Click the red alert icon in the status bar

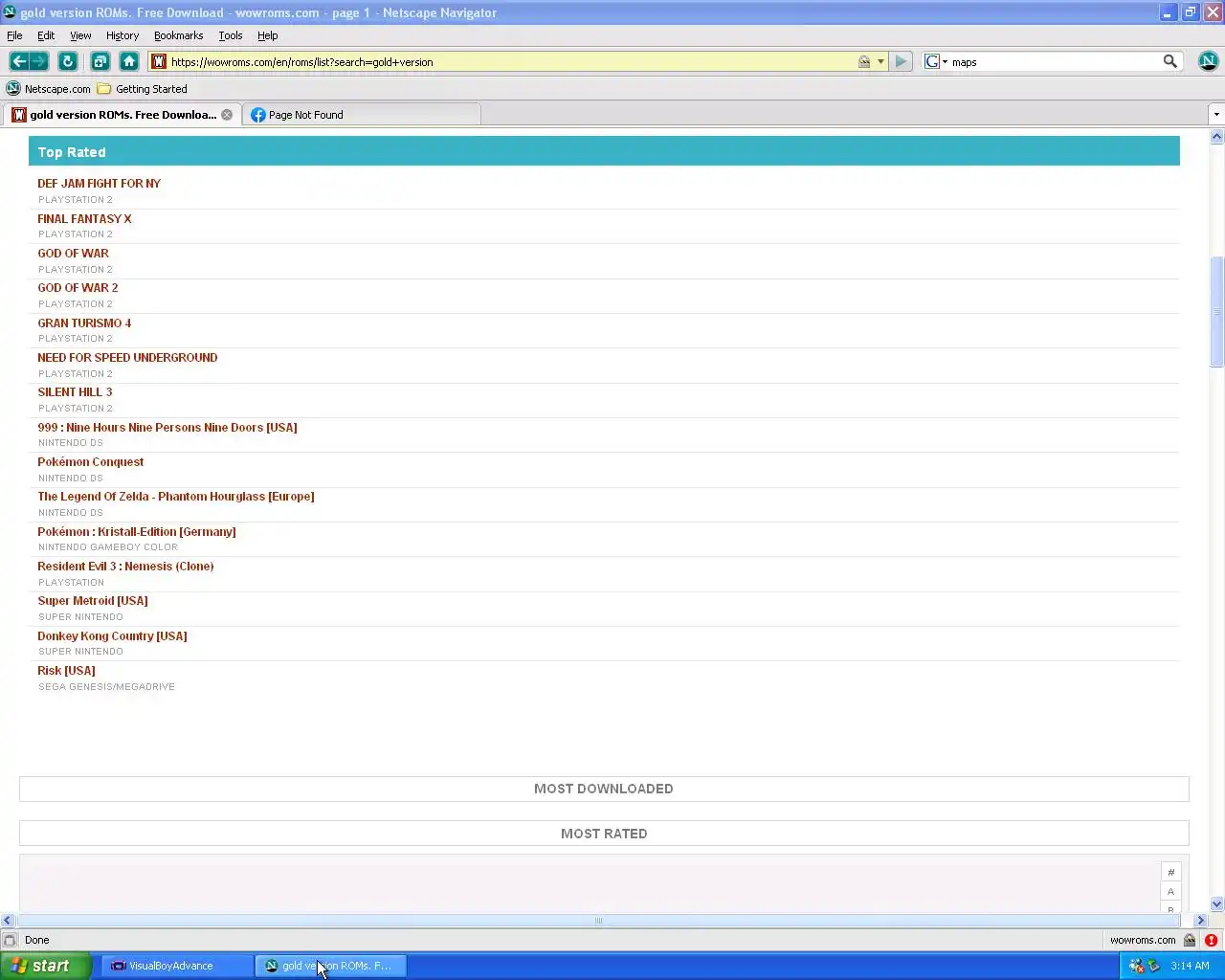(x=1211, y=940)
